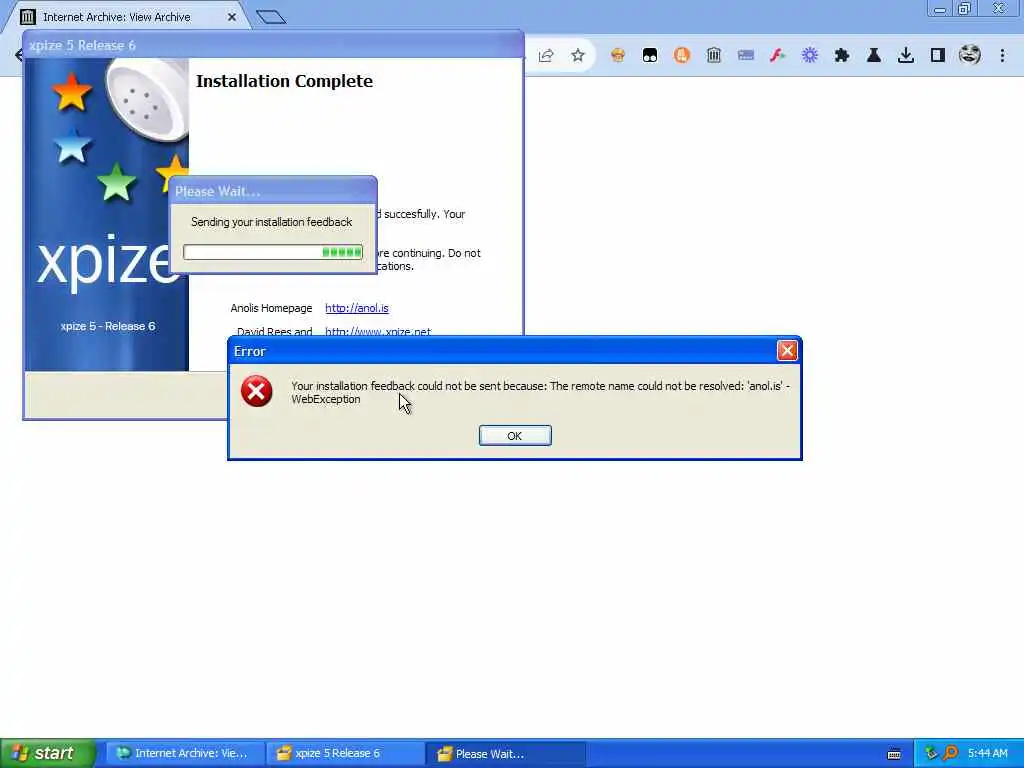Close the Error dialog with the red X
This screenshot has height=768, width=1024.
[787, 351]
